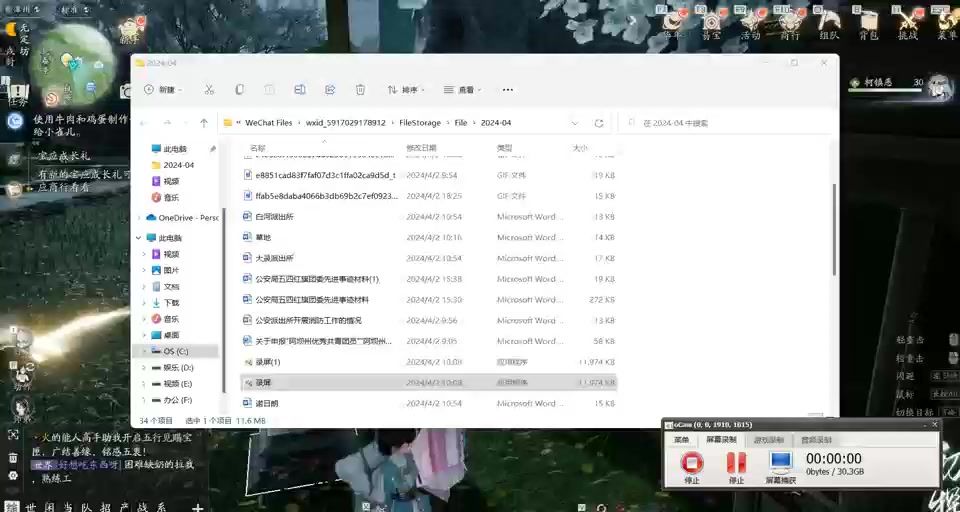Switch to oCam 音频录制 tab
This screenshot has height=512, width=960.
816,440
